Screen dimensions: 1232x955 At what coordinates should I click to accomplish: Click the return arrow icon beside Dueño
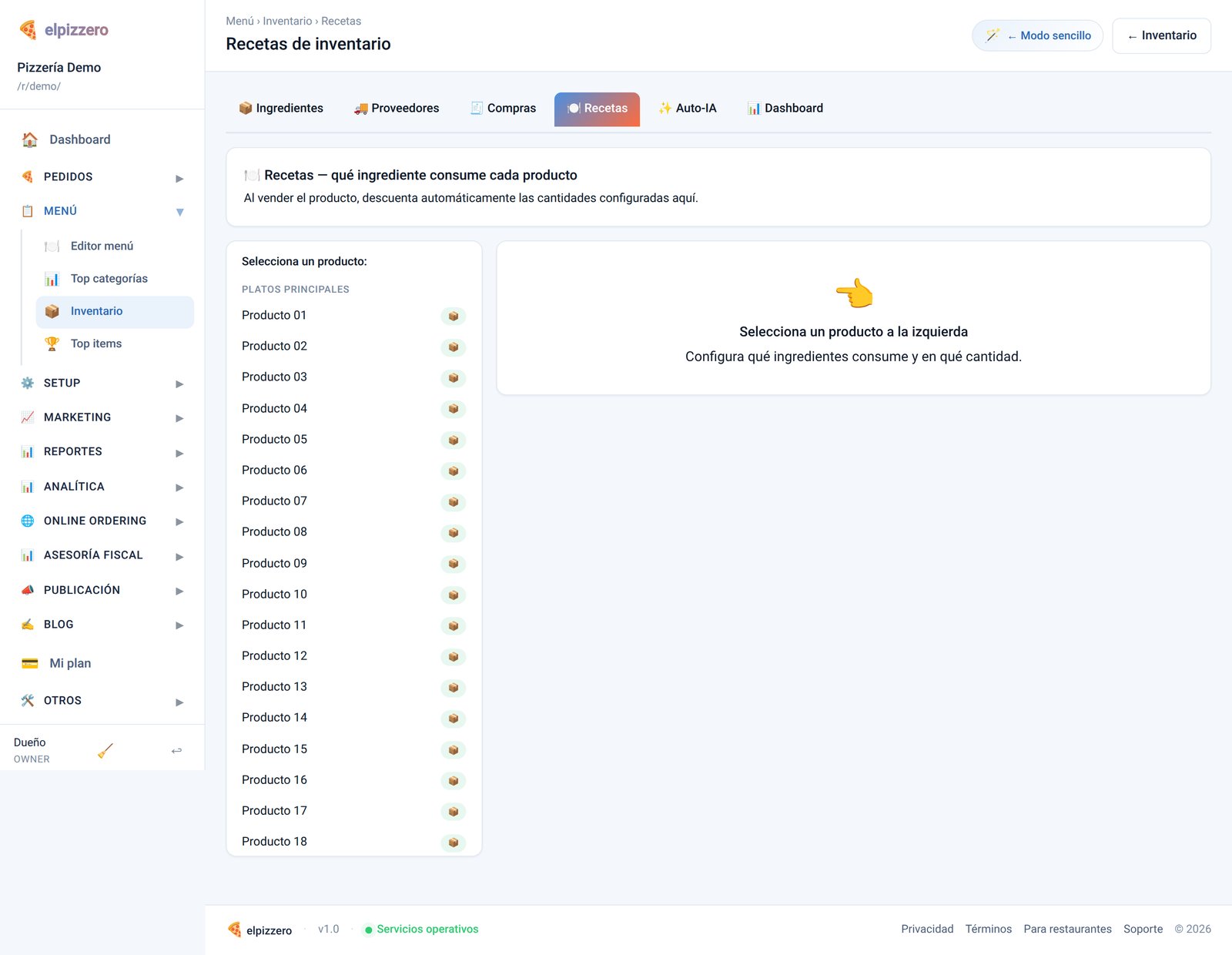coord(176,750)
